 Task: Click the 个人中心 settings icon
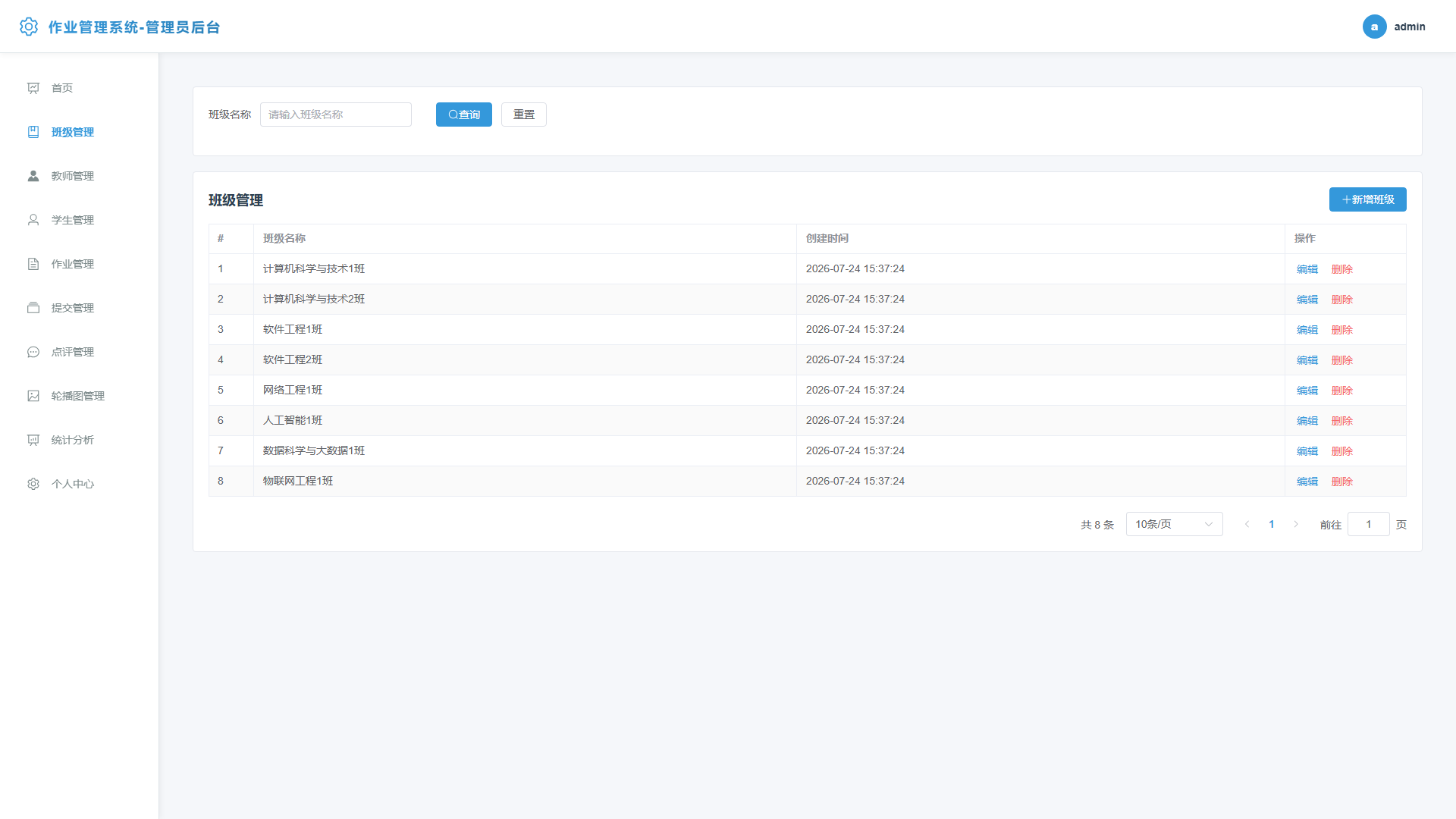pos(33,484)
